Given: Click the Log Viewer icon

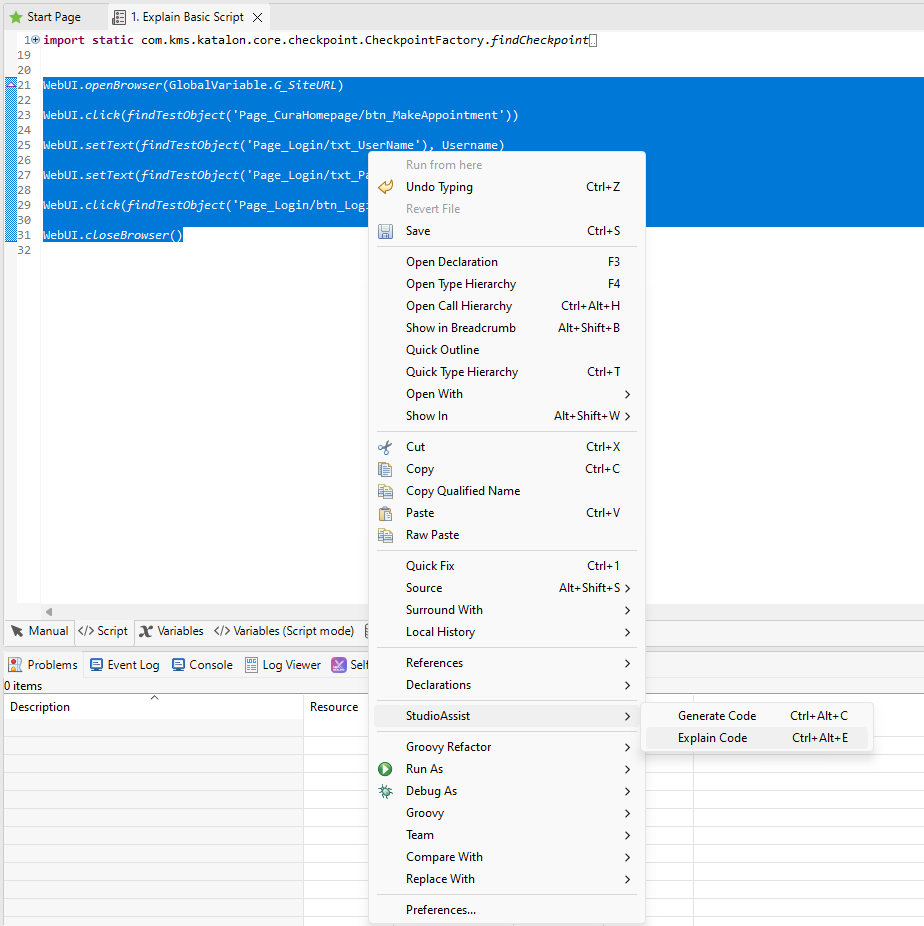Looking at the screenshot, I should [x=252, y=665].
